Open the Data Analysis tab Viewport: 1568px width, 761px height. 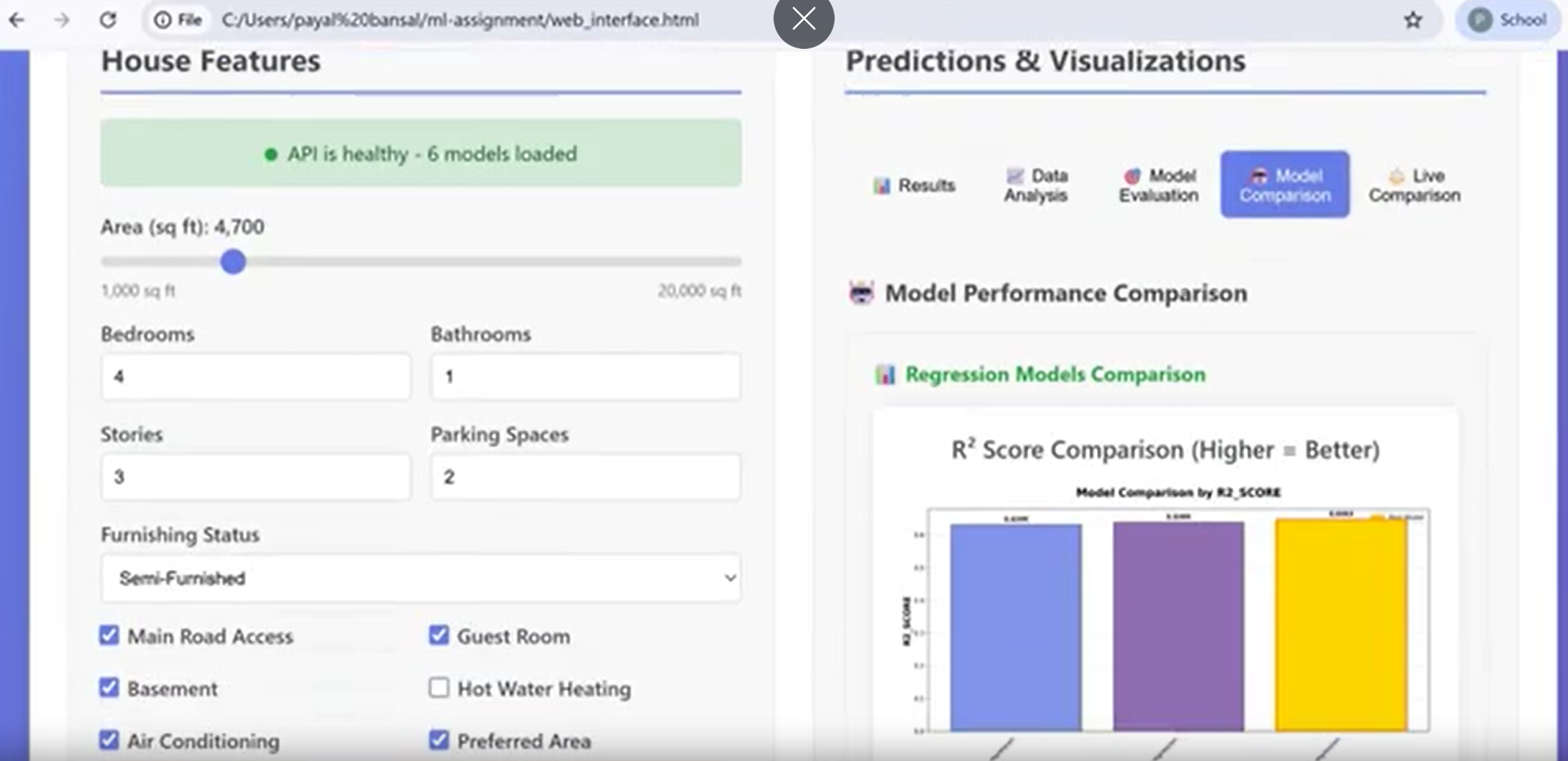[x=1036, y=185]
